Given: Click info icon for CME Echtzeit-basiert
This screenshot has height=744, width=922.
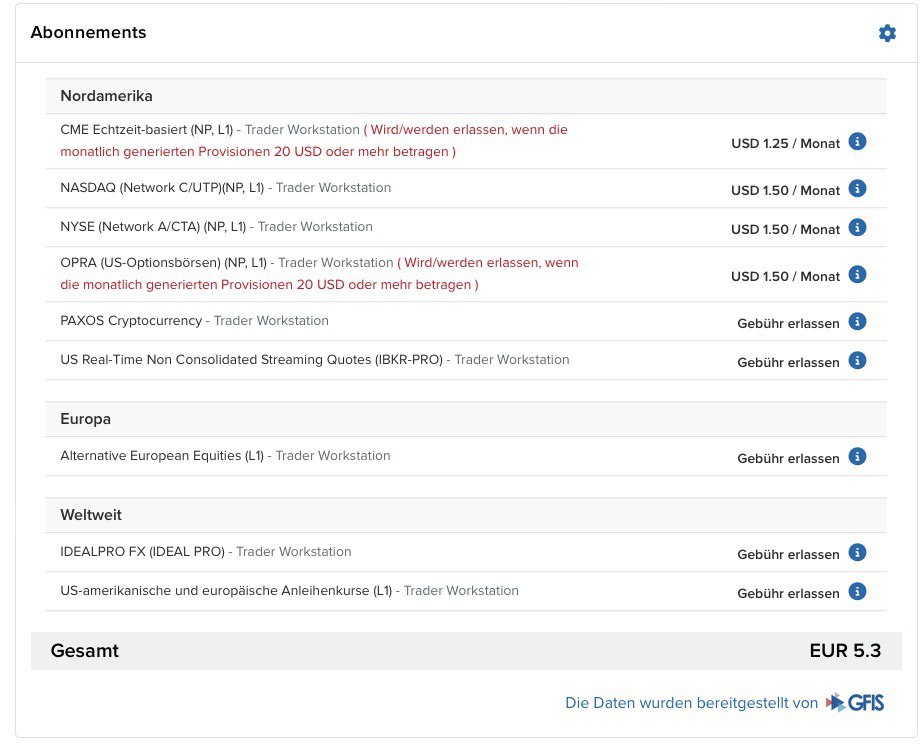Looking at the screenshot, I should (857, 141).
